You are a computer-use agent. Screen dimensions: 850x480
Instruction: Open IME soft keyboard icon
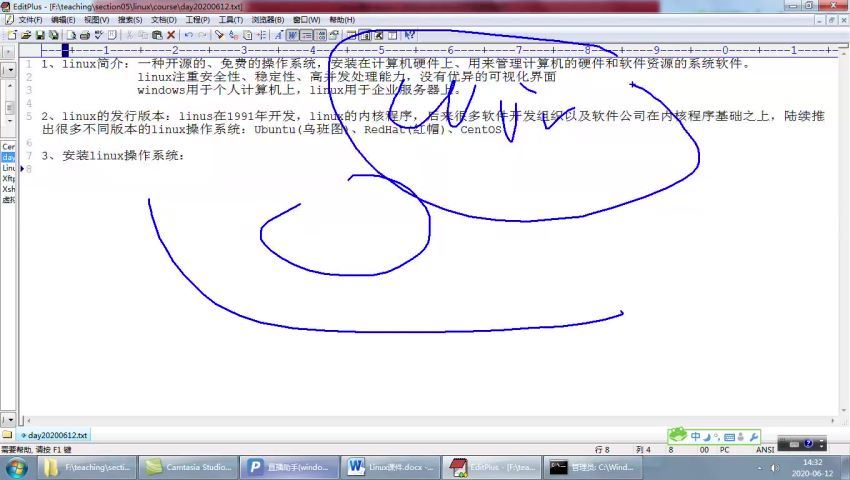tap(729, 437)
